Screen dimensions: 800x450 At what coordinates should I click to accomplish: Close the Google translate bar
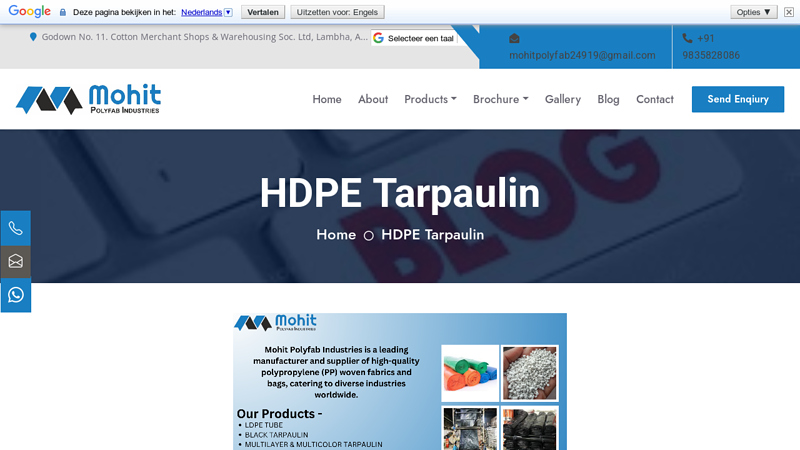pyautogui.click(x=789, y=12)
